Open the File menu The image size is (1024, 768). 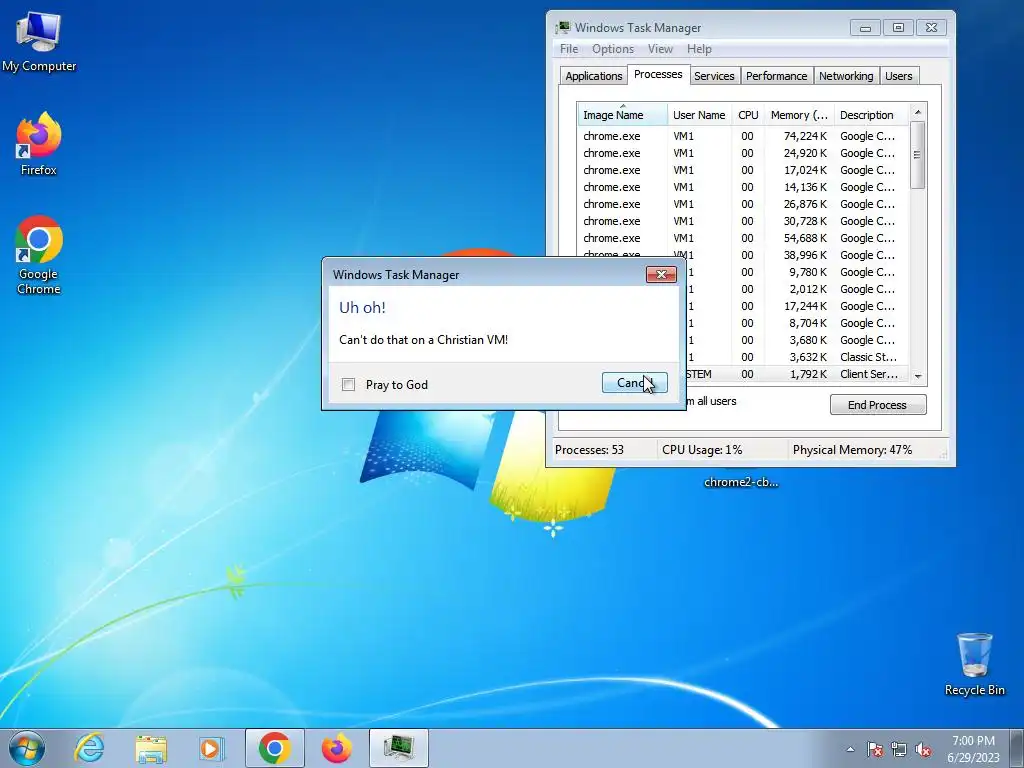569,49
